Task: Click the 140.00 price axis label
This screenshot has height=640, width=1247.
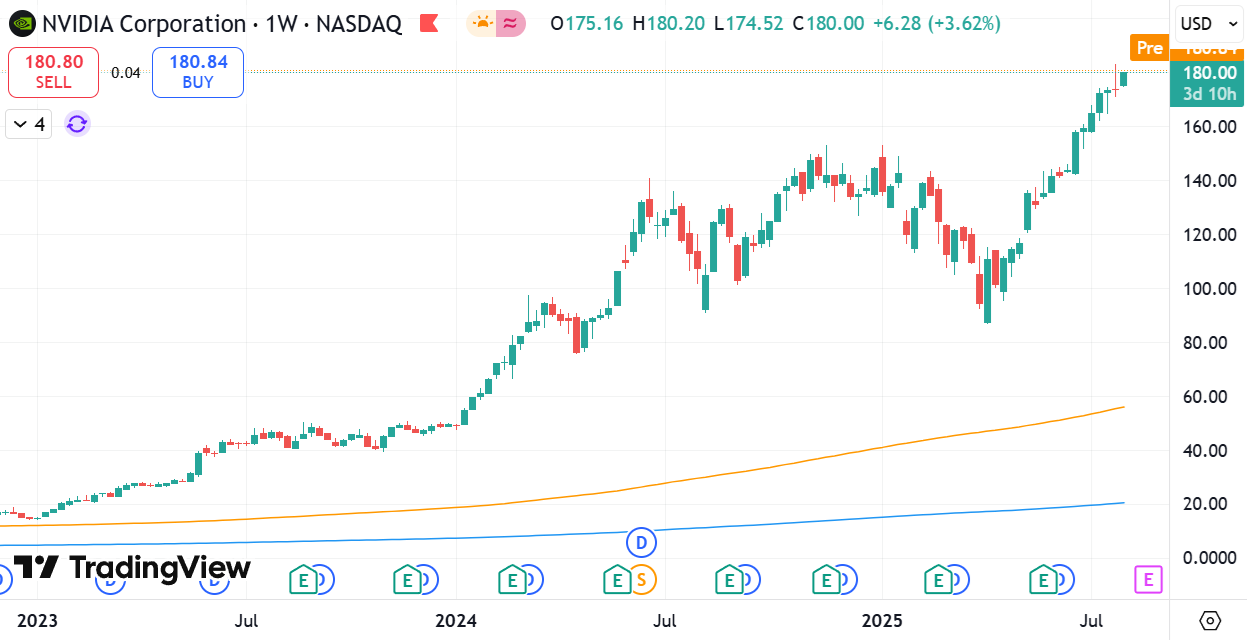Action: 1210,181
